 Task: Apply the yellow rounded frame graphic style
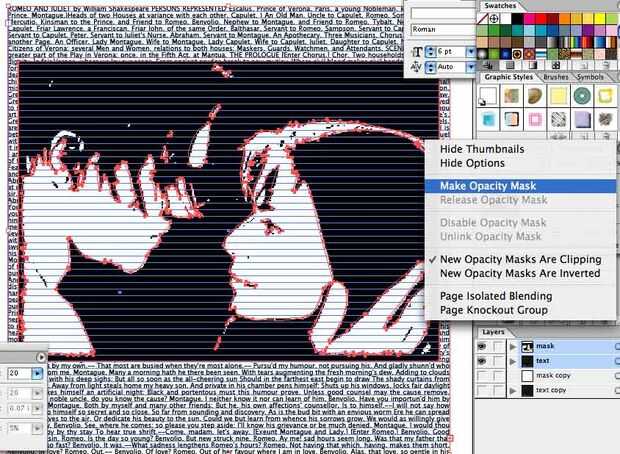[x=605, y=96]
